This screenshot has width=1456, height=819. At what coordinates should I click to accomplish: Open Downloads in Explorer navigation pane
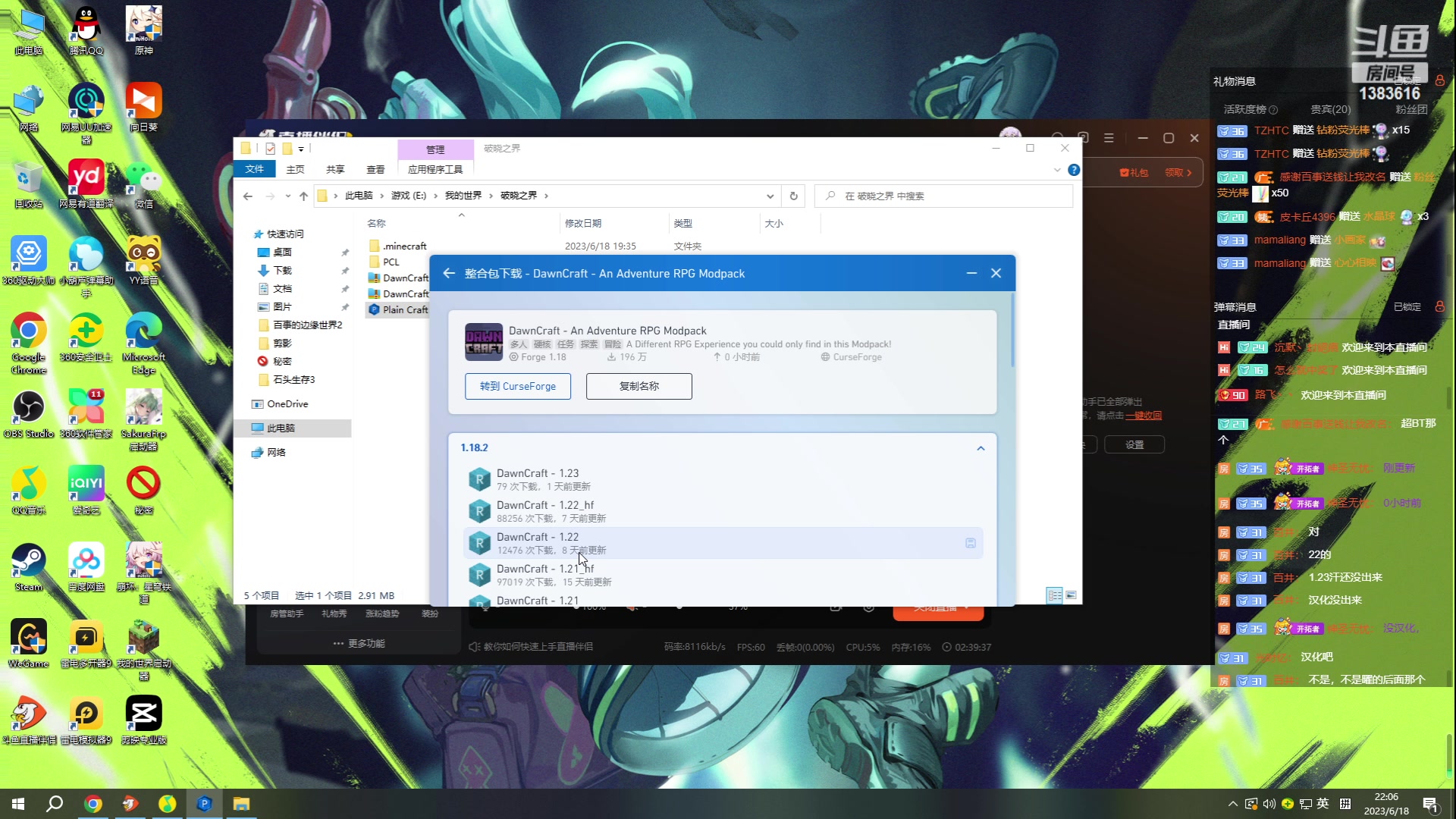click(282, 271)
